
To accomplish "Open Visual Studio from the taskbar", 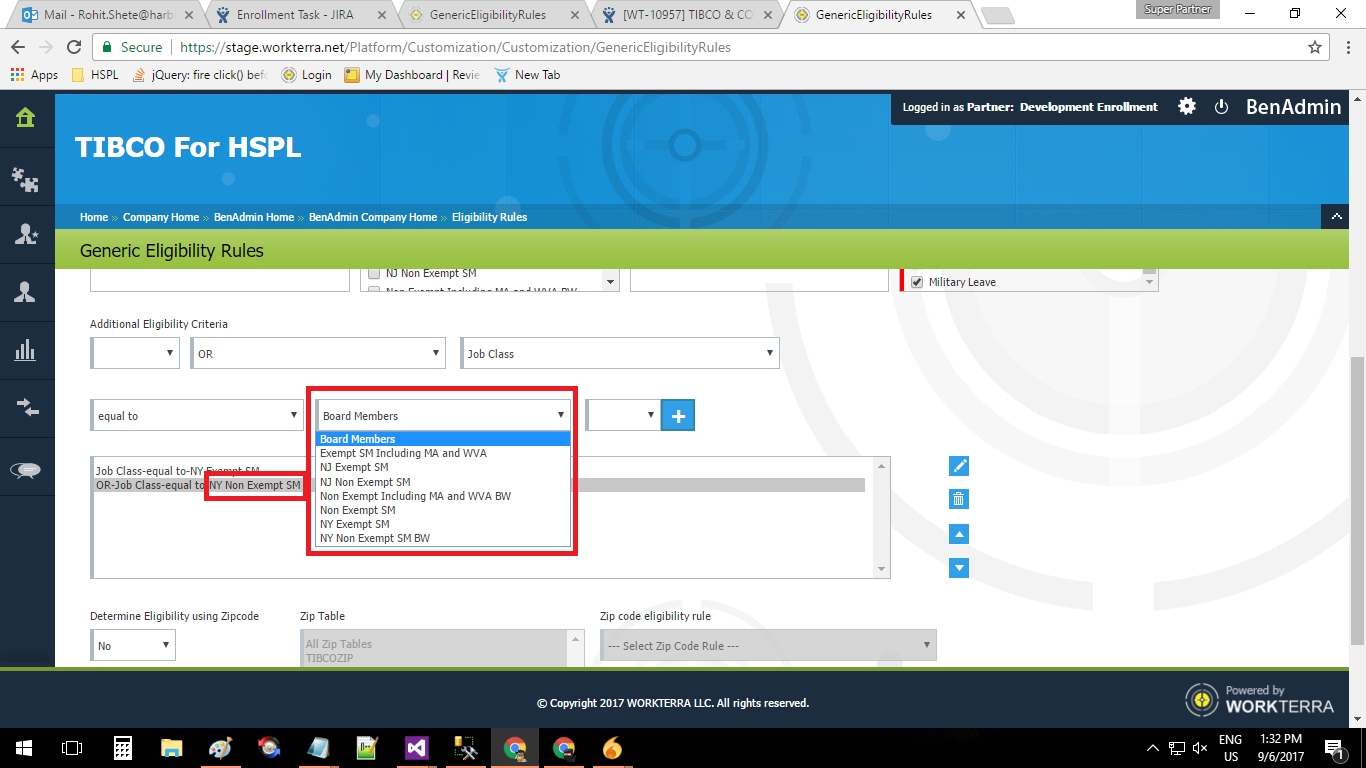I will 417,748.
